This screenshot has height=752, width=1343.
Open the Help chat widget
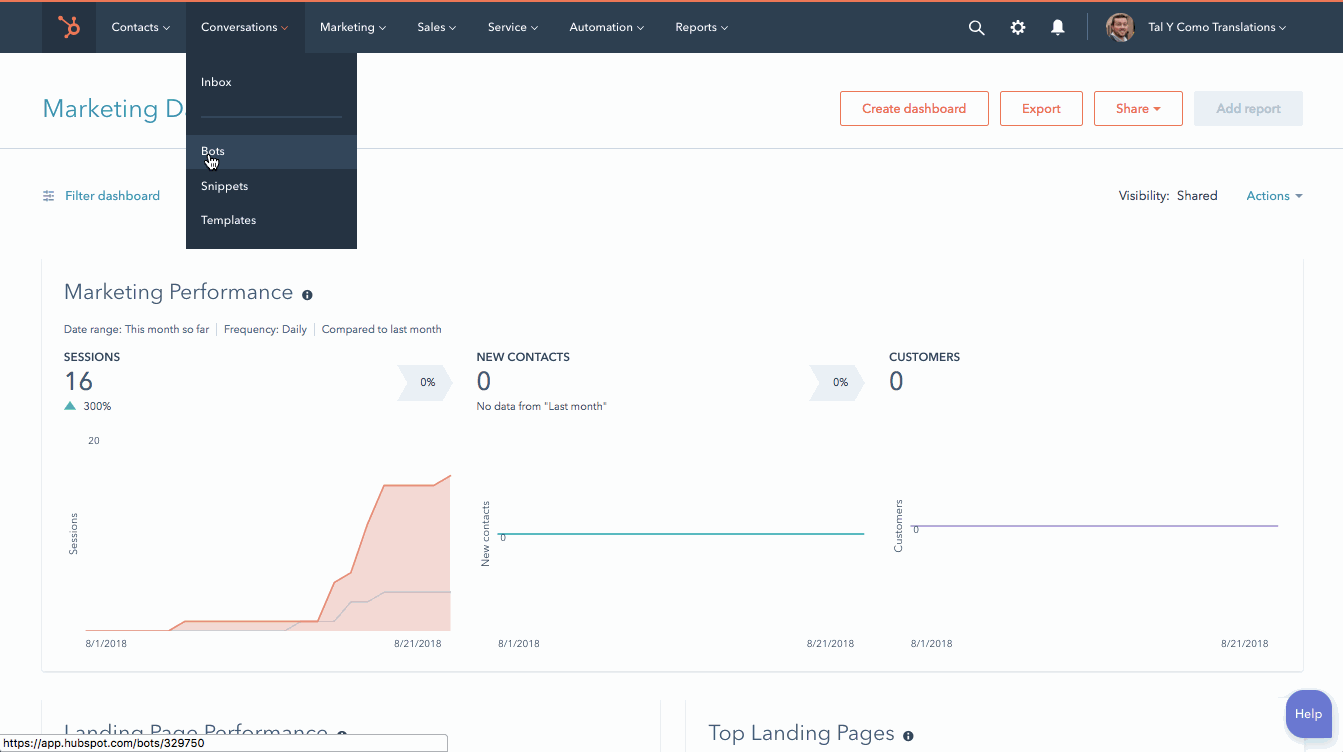(1307, 714)
